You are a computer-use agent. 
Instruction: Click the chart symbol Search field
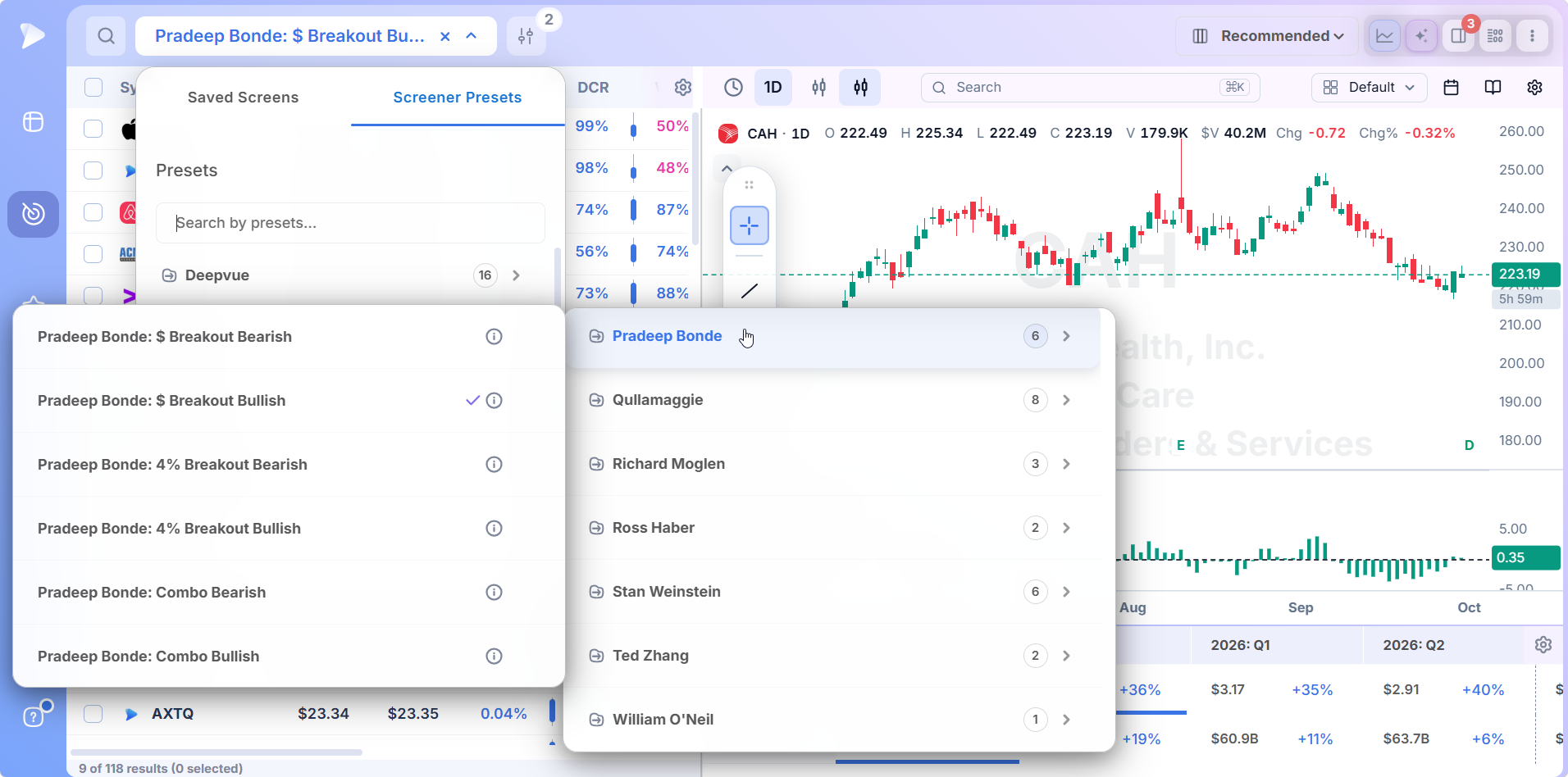(x=1091, y=88)
